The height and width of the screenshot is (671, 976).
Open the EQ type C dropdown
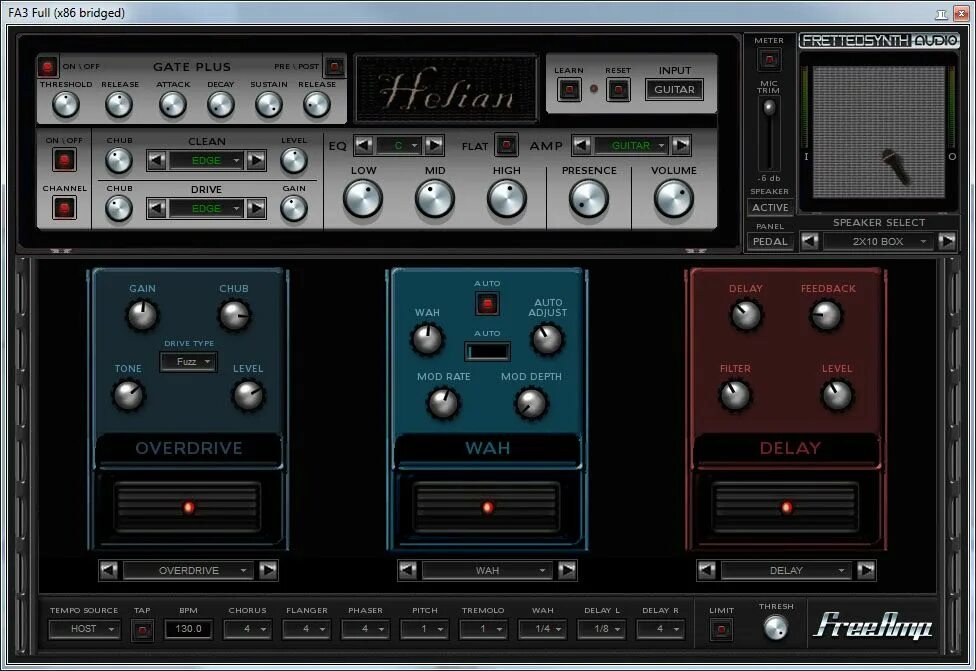pos(398,145)
